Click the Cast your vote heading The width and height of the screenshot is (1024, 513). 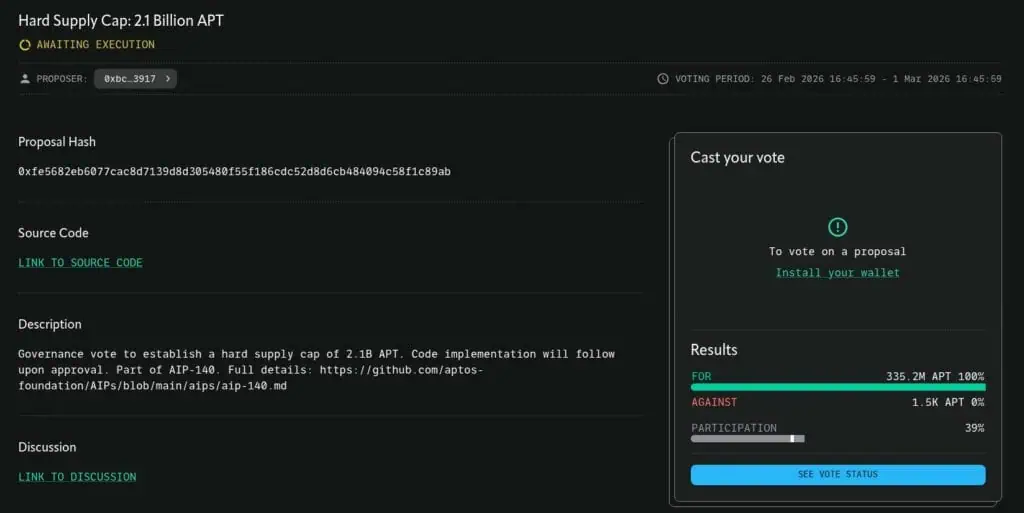click(x=737, y=158)
